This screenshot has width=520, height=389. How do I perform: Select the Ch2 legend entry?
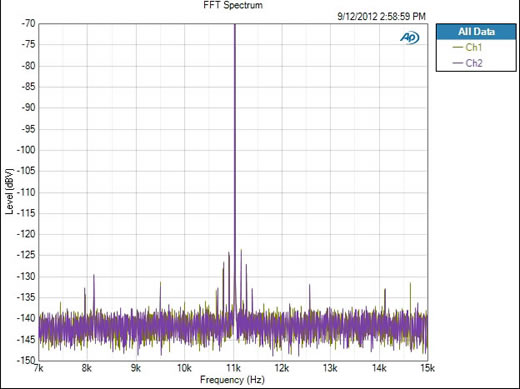coord(467,63)
